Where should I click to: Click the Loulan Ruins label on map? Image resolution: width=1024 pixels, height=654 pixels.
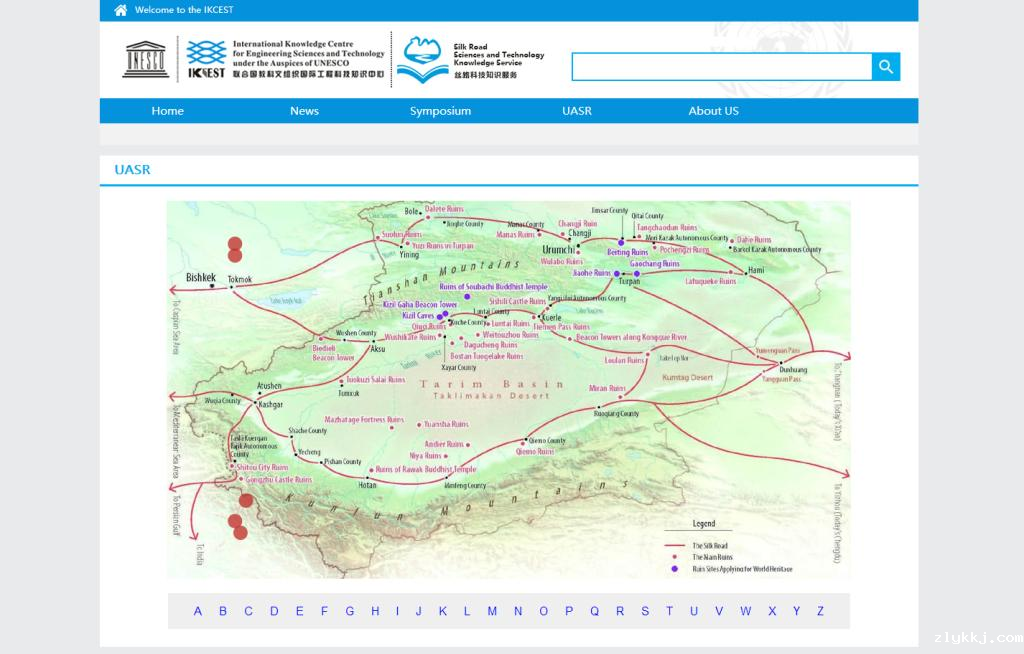624,360
